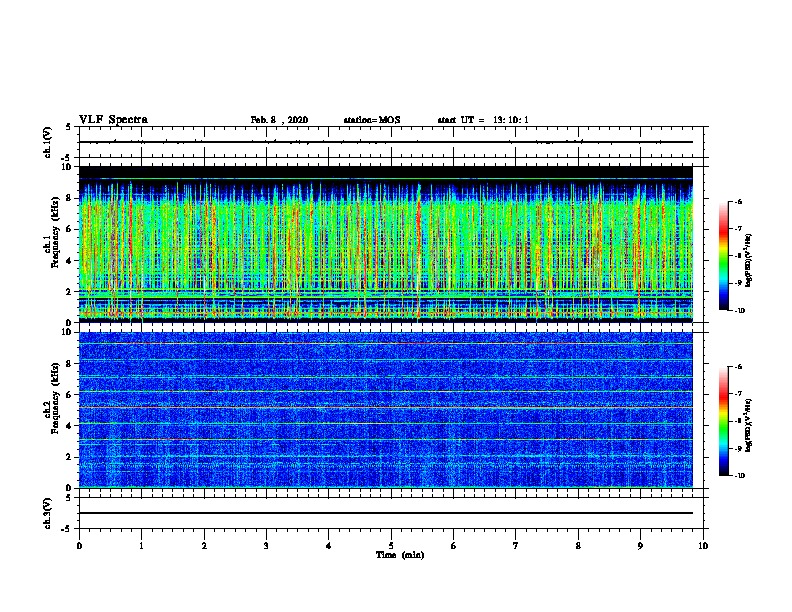Image resolution: width=792 pixels, height=612 pixels.
Task: Click the "start UT = 13:10: 1" text
Action: pos(483,120)
